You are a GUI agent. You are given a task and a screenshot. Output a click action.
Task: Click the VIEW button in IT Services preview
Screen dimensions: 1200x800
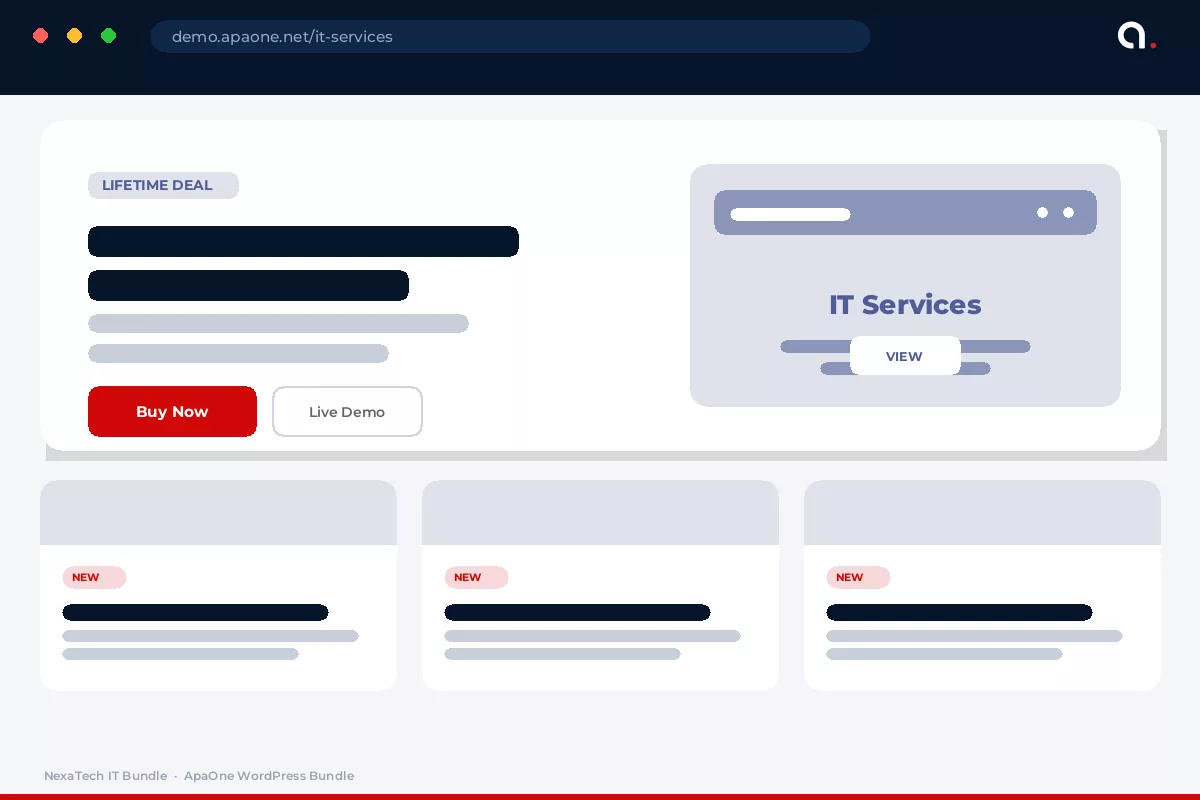pos(905,356)
